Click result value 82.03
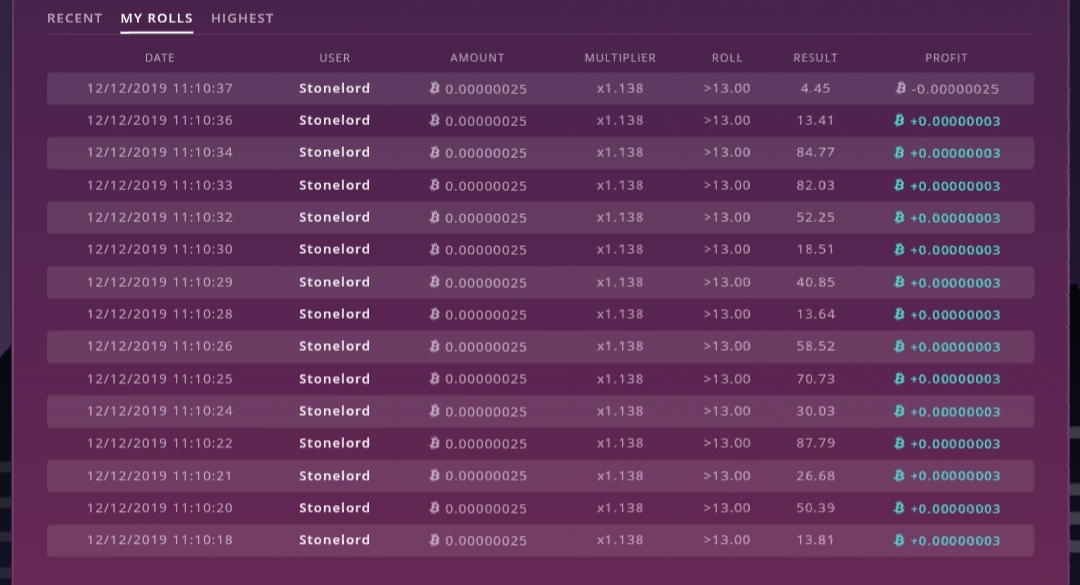Viewport: 1080px width, 585px height. pyautogui.click(x=816, y=185)
